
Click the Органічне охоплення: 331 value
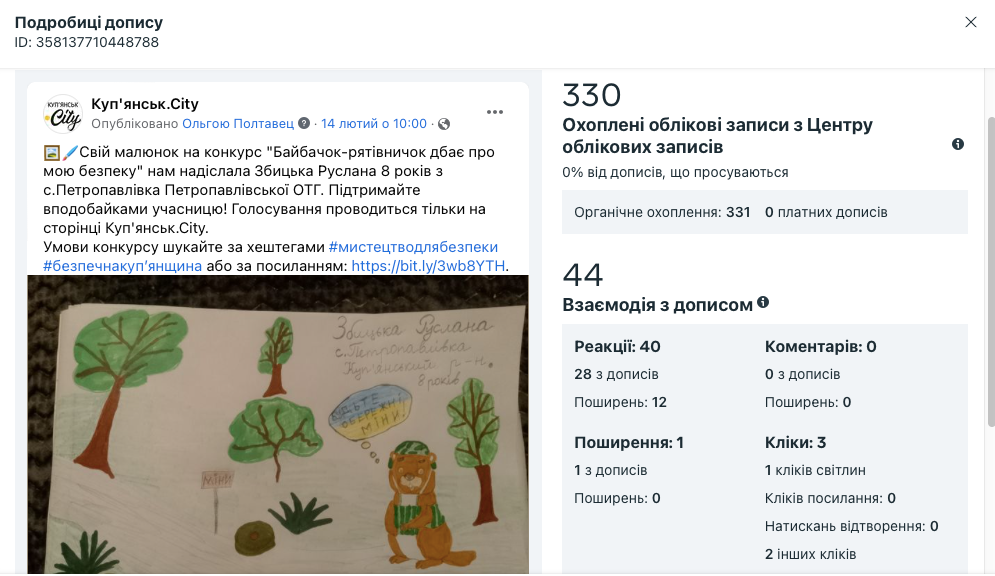(x=662, y=213)
